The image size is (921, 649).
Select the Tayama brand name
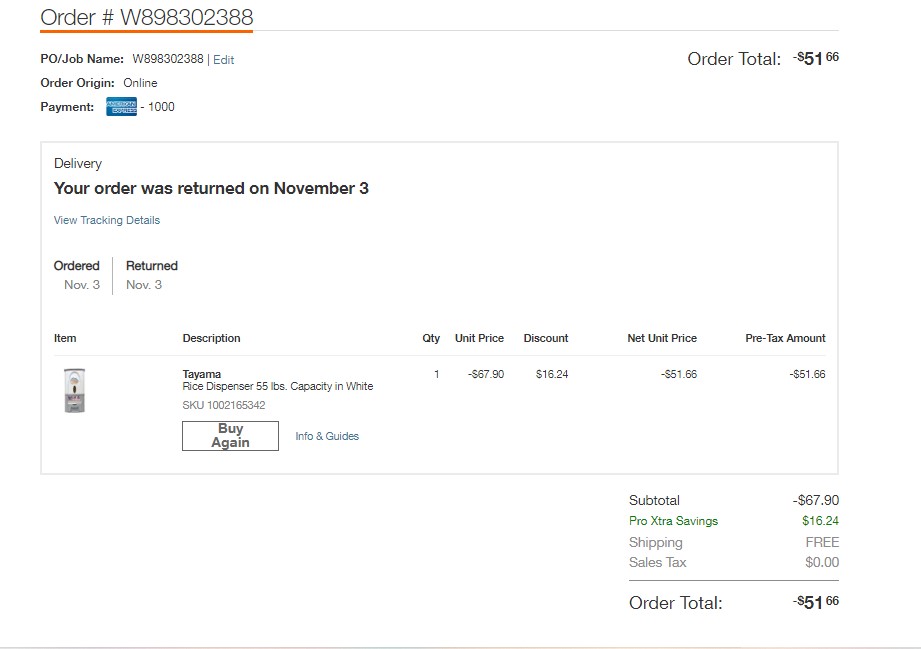click(201, 374)
